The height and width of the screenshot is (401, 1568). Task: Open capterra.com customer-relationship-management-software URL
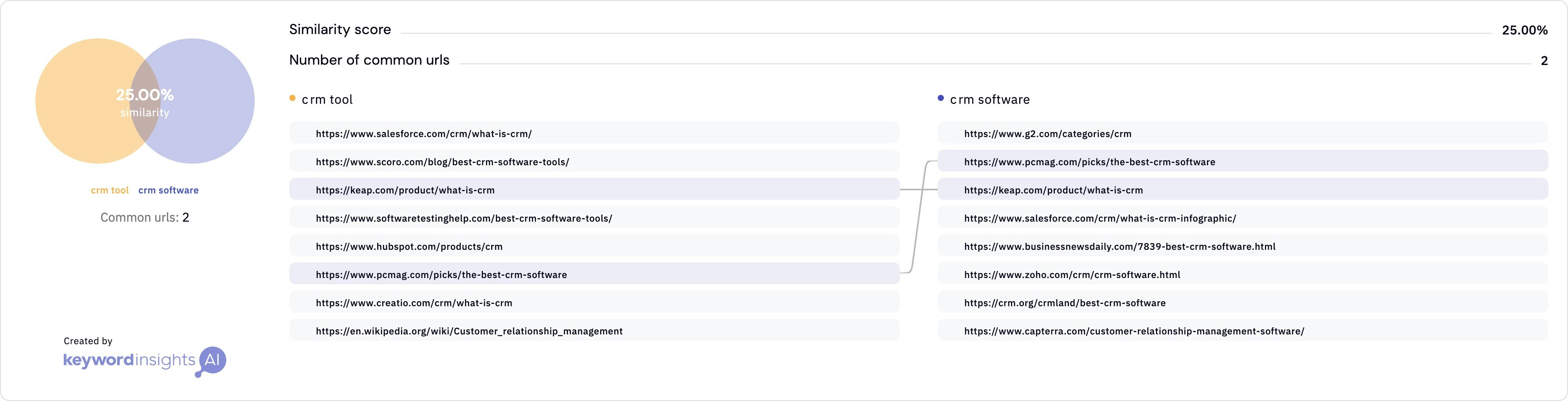(1242, 331)
